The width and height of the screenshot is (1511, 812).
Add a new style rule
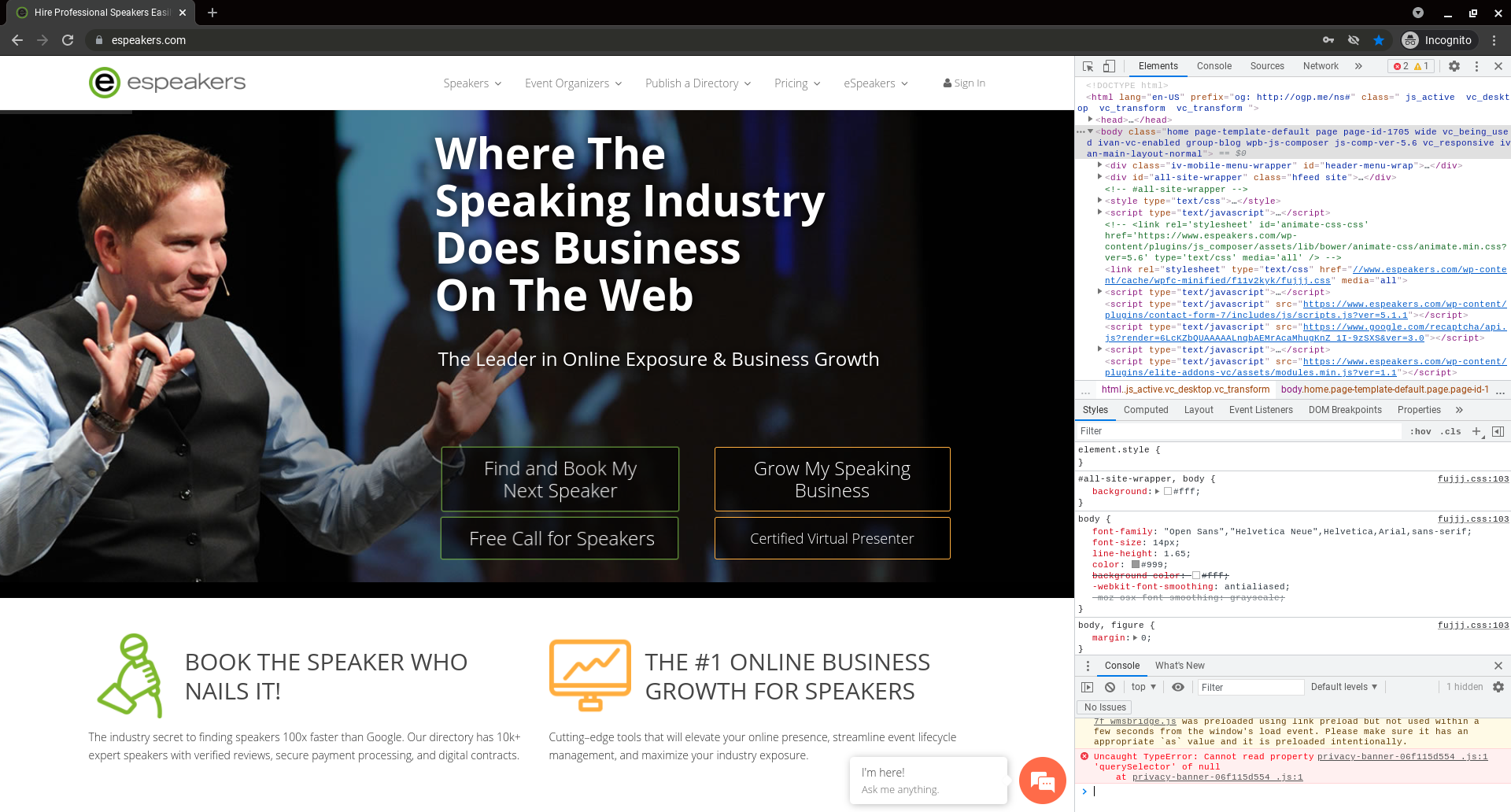pyautogui.click(x=1476, y=431)
